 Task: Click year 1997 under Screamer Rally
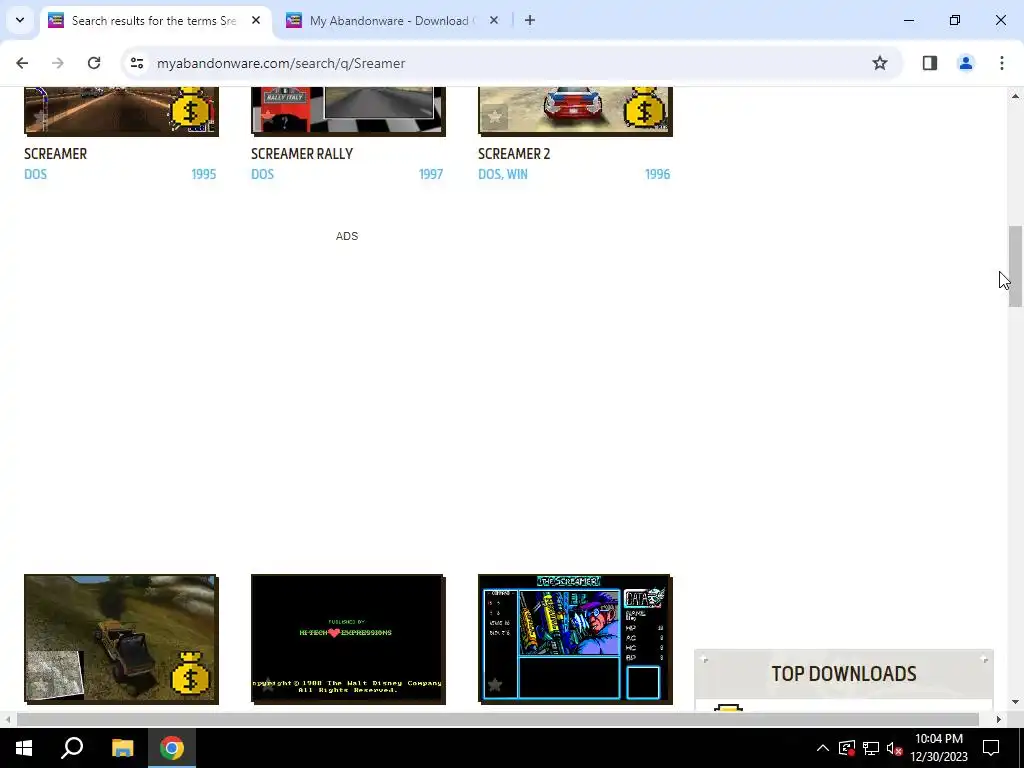[x=431, y=174]
